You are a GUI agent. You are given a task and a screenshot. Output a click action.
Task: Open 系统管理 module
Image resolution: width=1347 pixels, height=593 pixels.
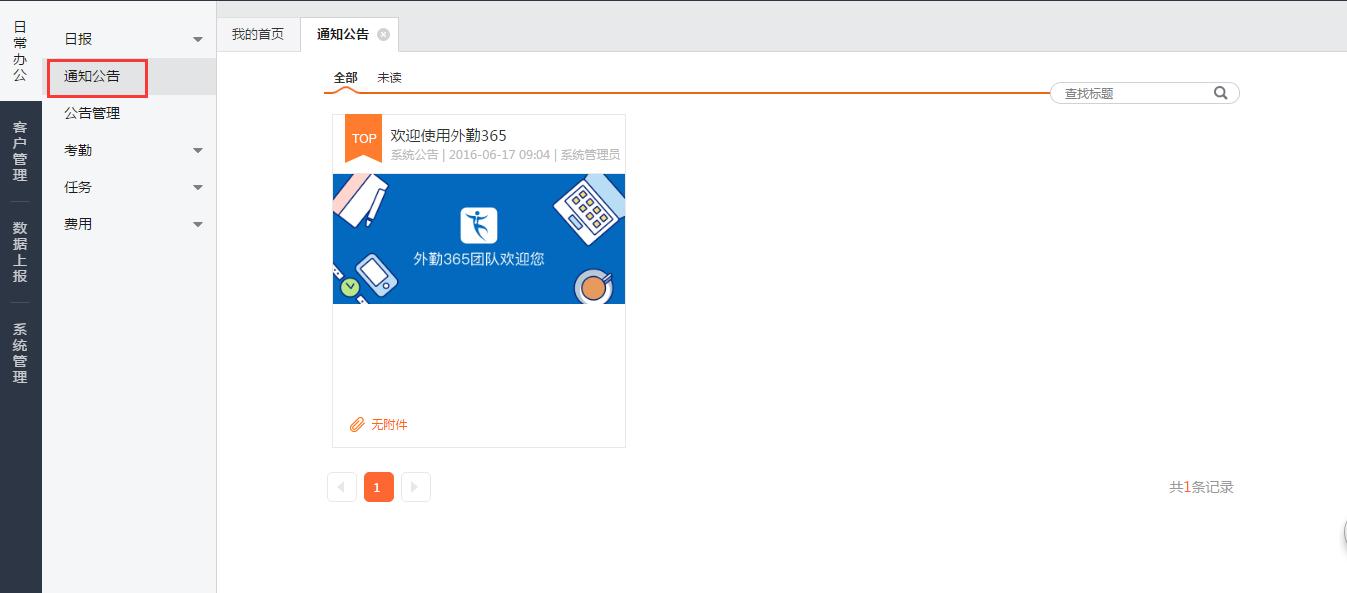click(x=20, y=353)
